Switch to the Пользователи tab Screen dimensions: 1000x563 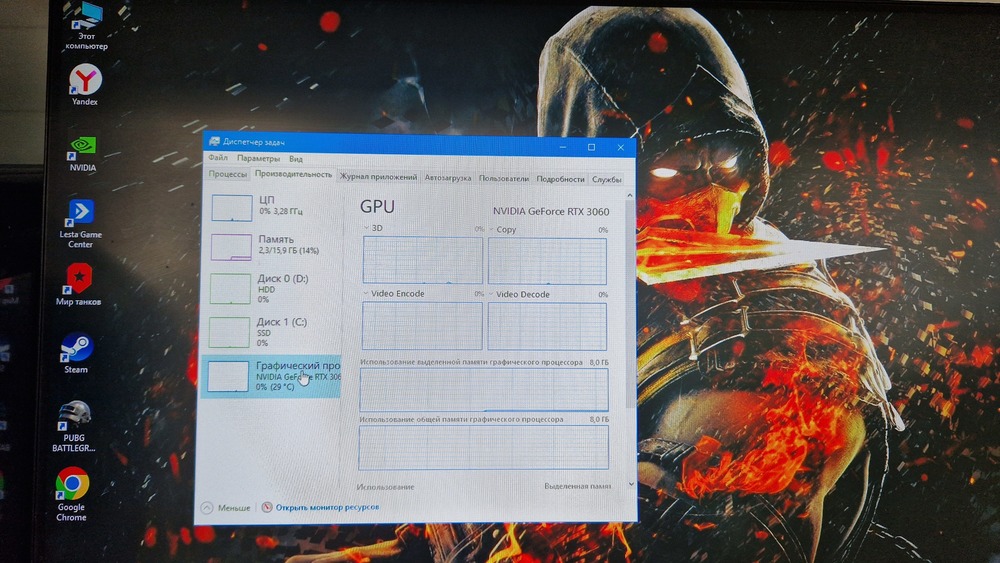click(504, 179)
